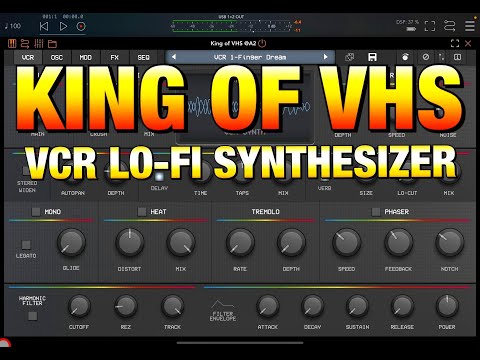Toggle the DELAY enable light
The height and width of the screenshot is (360, 480).
coord(159,177)
